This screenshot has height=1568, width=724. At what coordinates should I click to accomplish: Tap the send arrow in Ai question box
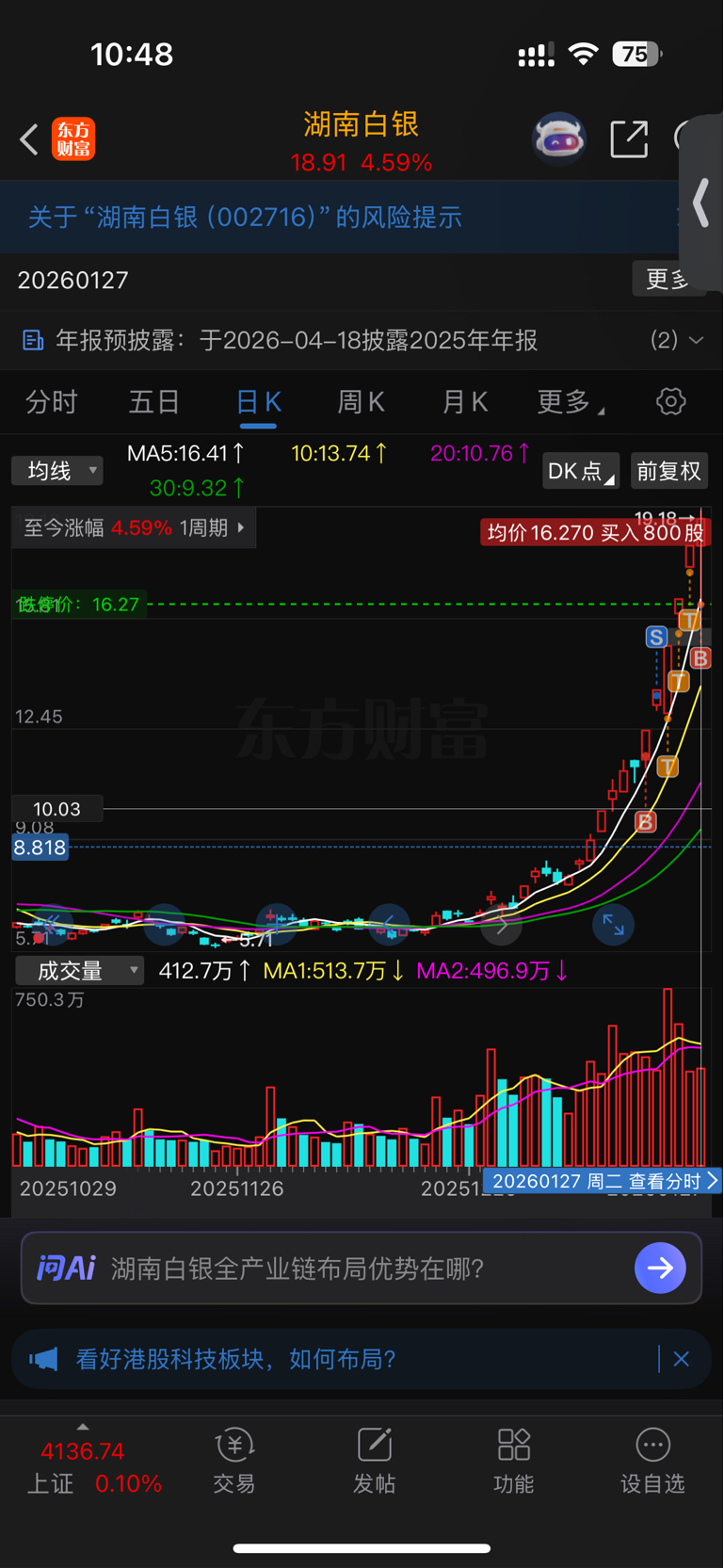[660, 1268]
